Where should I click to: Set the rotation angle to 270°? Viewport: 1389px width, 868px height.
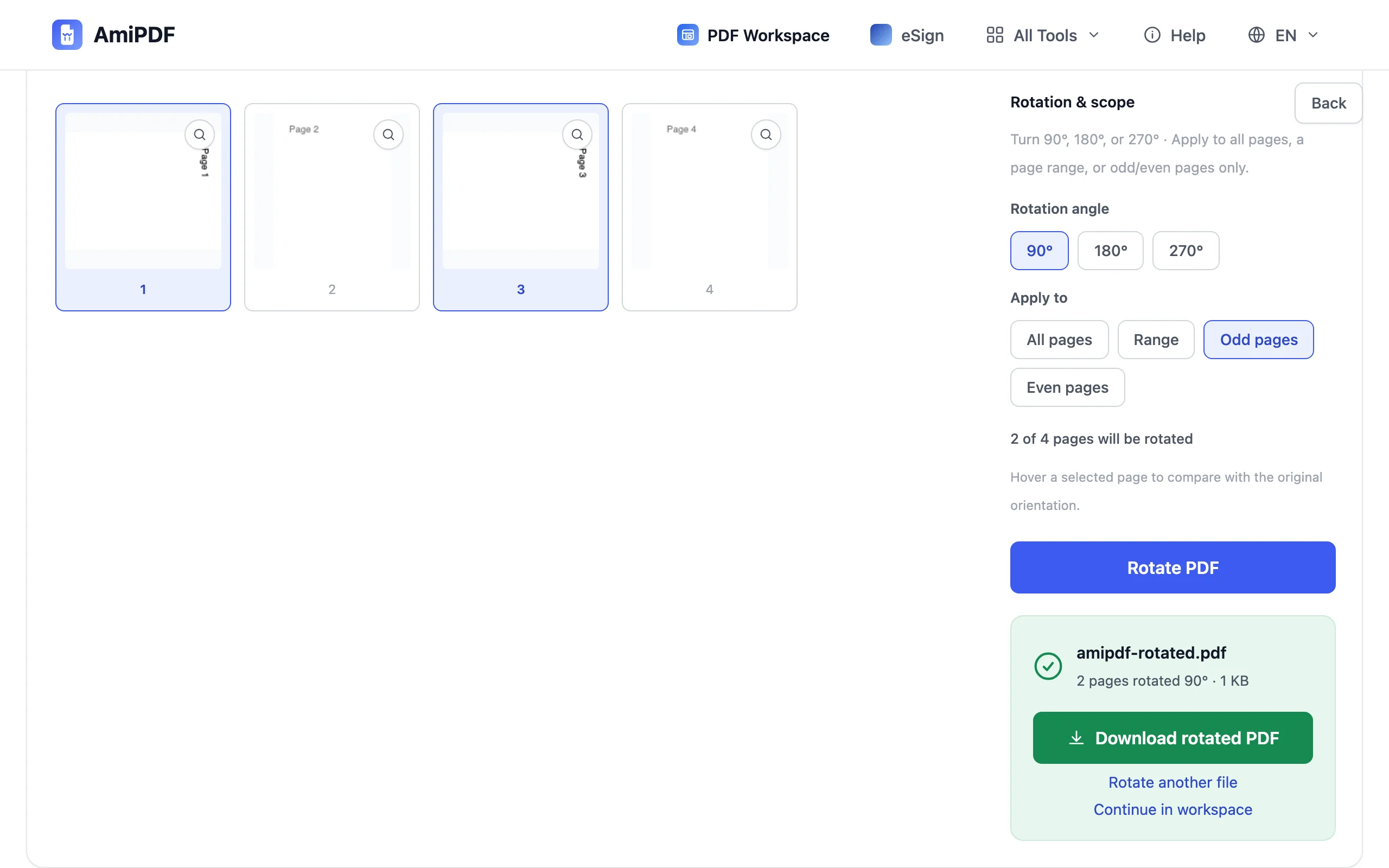(x=1186, y=251)
